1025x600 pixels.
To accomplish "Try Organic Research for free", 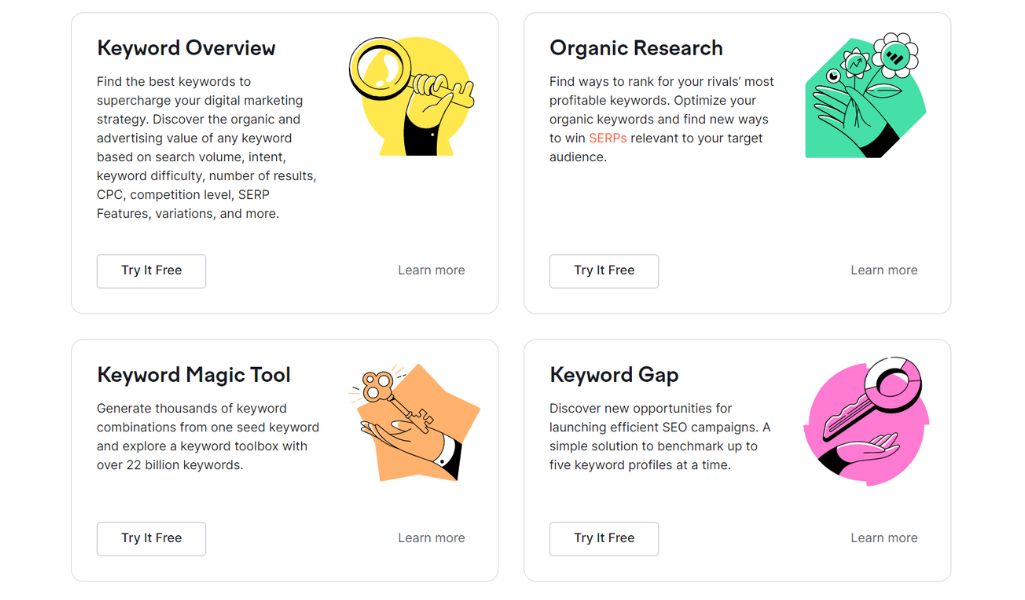I will pos(604,271).
